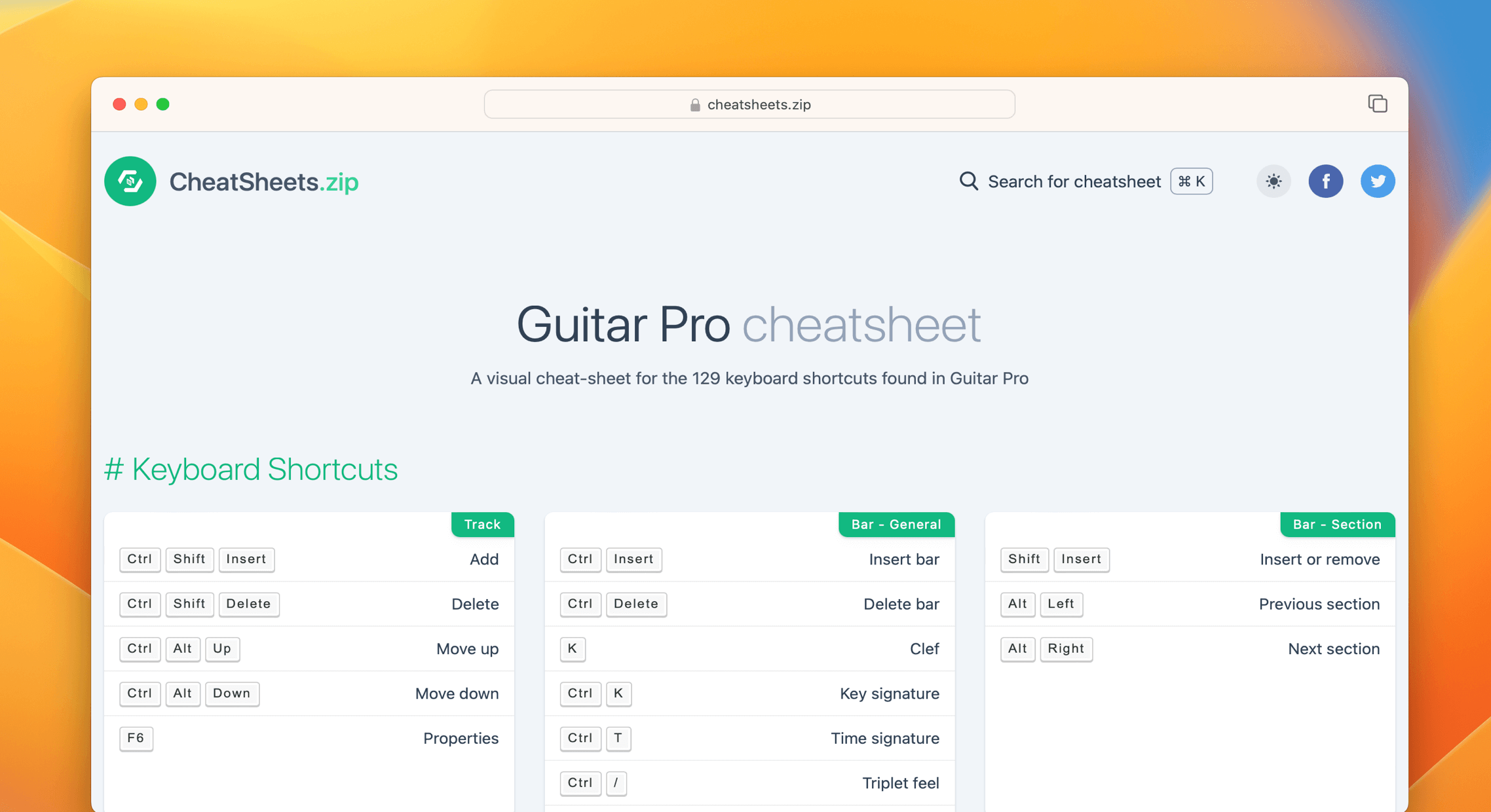
Task: Open Twitter via the blue Twitter icon
Action: (x=1378, y=181)
